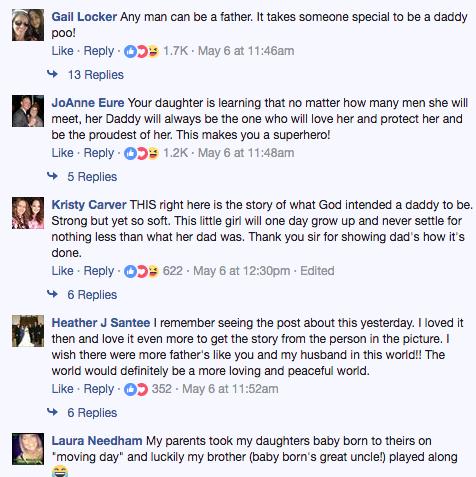Click reply arrow icon beside 13 Replies

click(x=53, y=74)
